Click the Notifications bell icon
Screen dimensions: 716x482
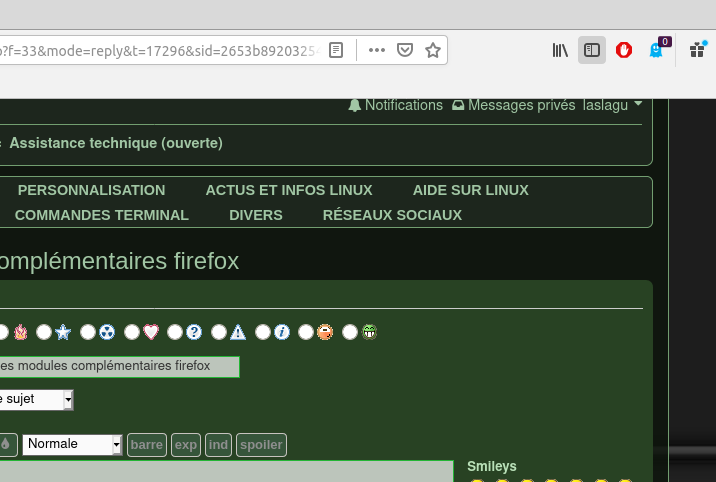(x=354, y=105)
